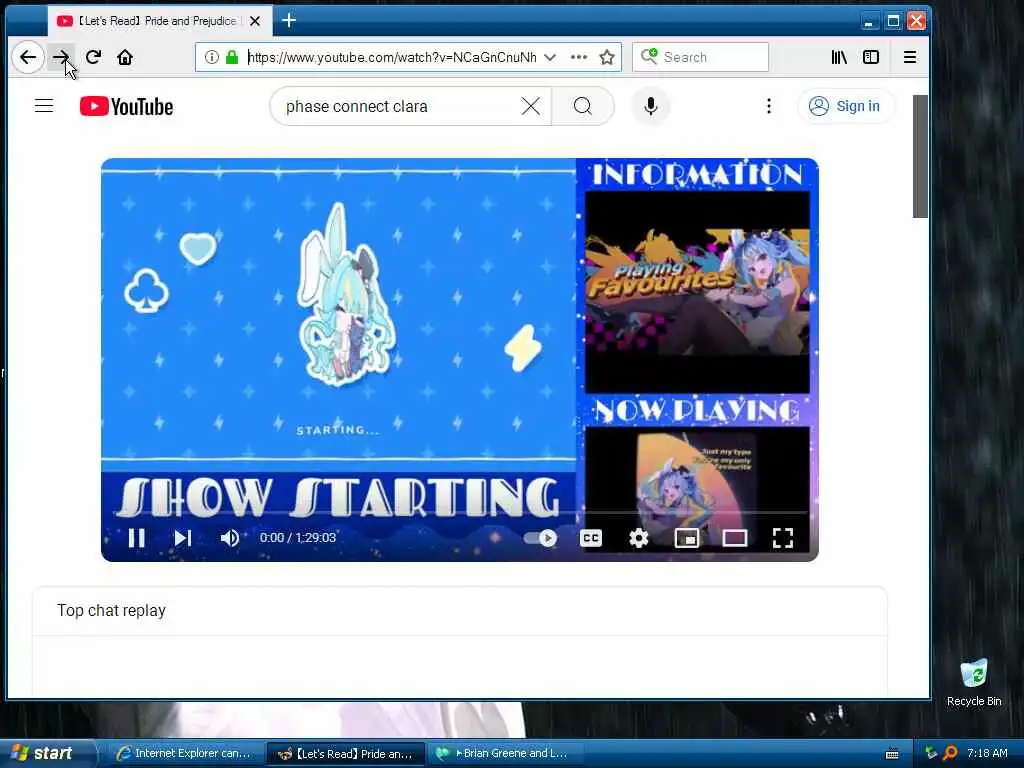Viewport: 1024px width, 768px height.
Task: Toggle the autoplay switch
Action: [x=540, y=537]
